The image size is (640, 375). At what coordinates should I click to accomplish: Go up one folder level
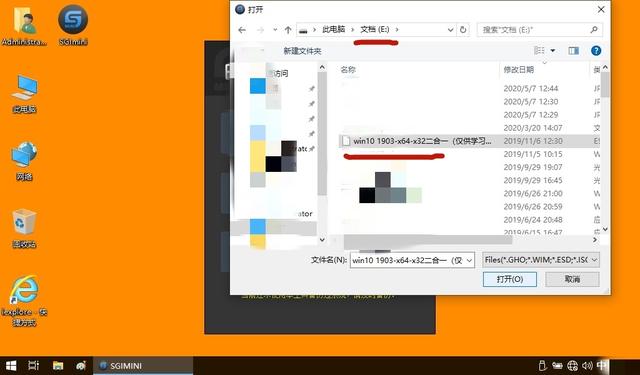pos(288,30)
